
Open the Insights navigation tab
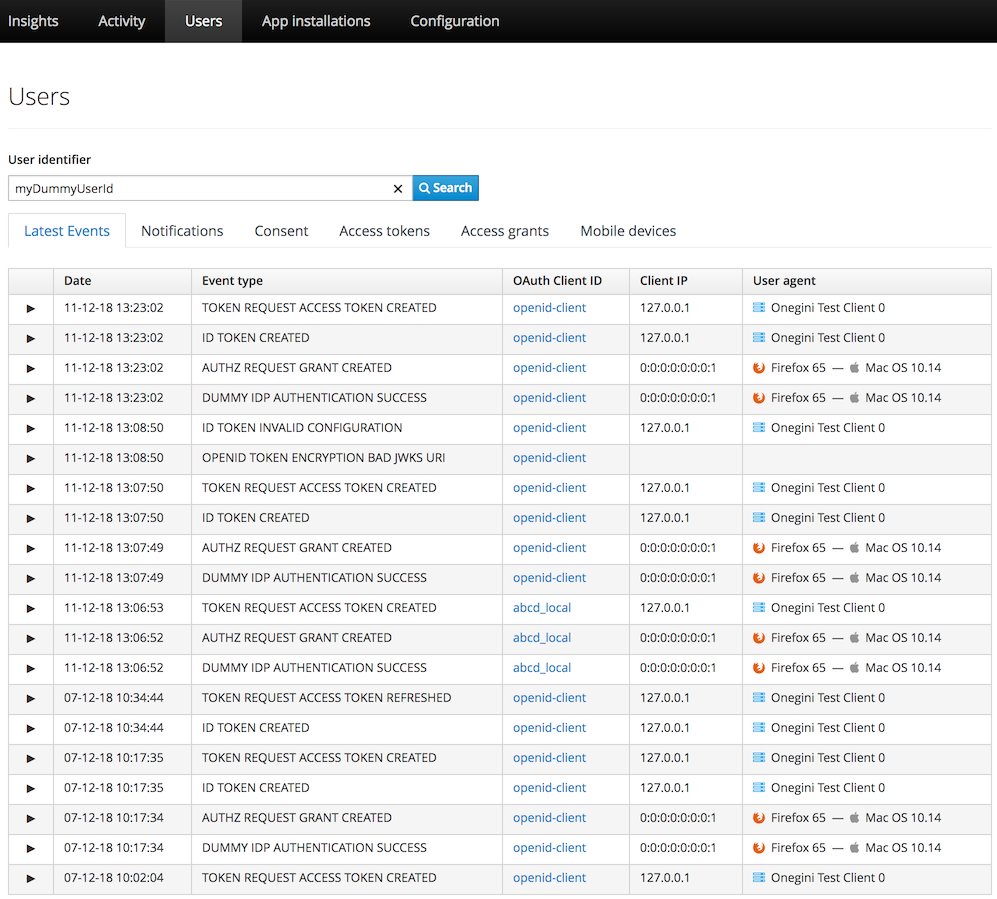(33, 21)
